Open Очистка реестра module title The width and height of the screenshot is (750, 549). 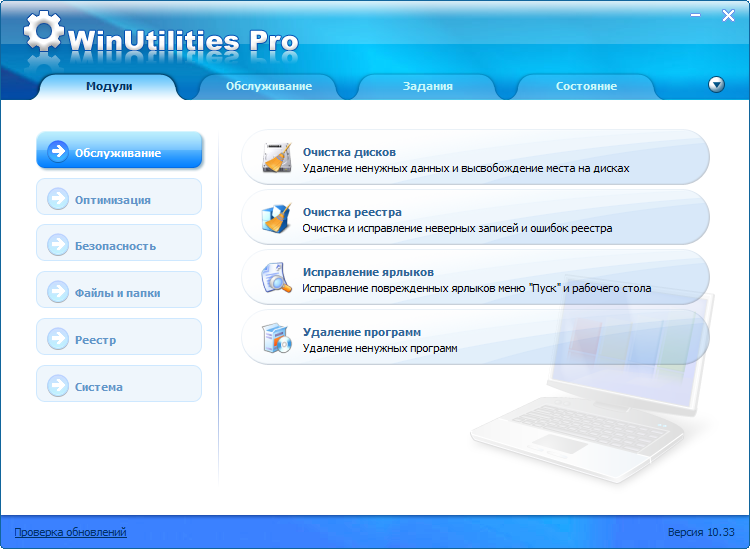(352, 212)
